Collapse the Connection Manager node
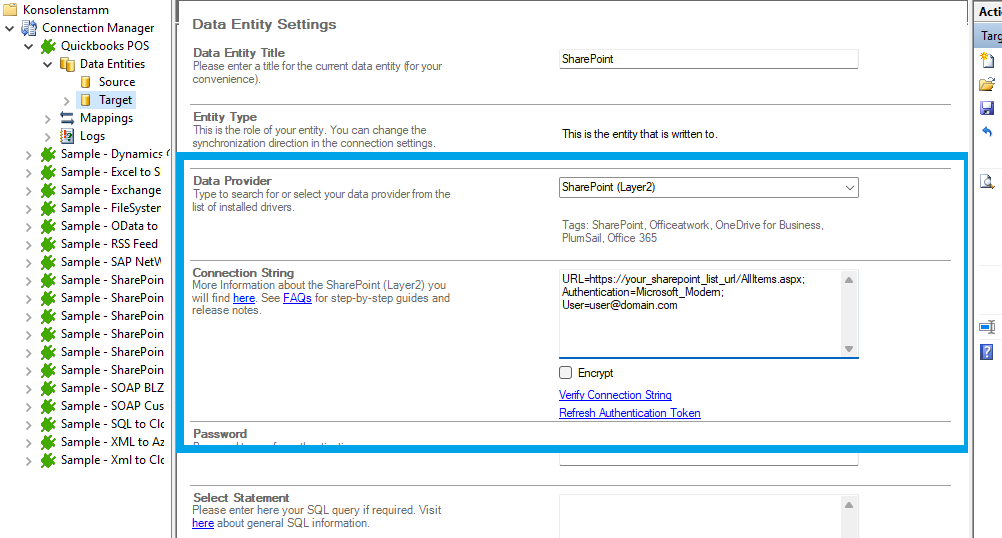 (x=10, y=28)
